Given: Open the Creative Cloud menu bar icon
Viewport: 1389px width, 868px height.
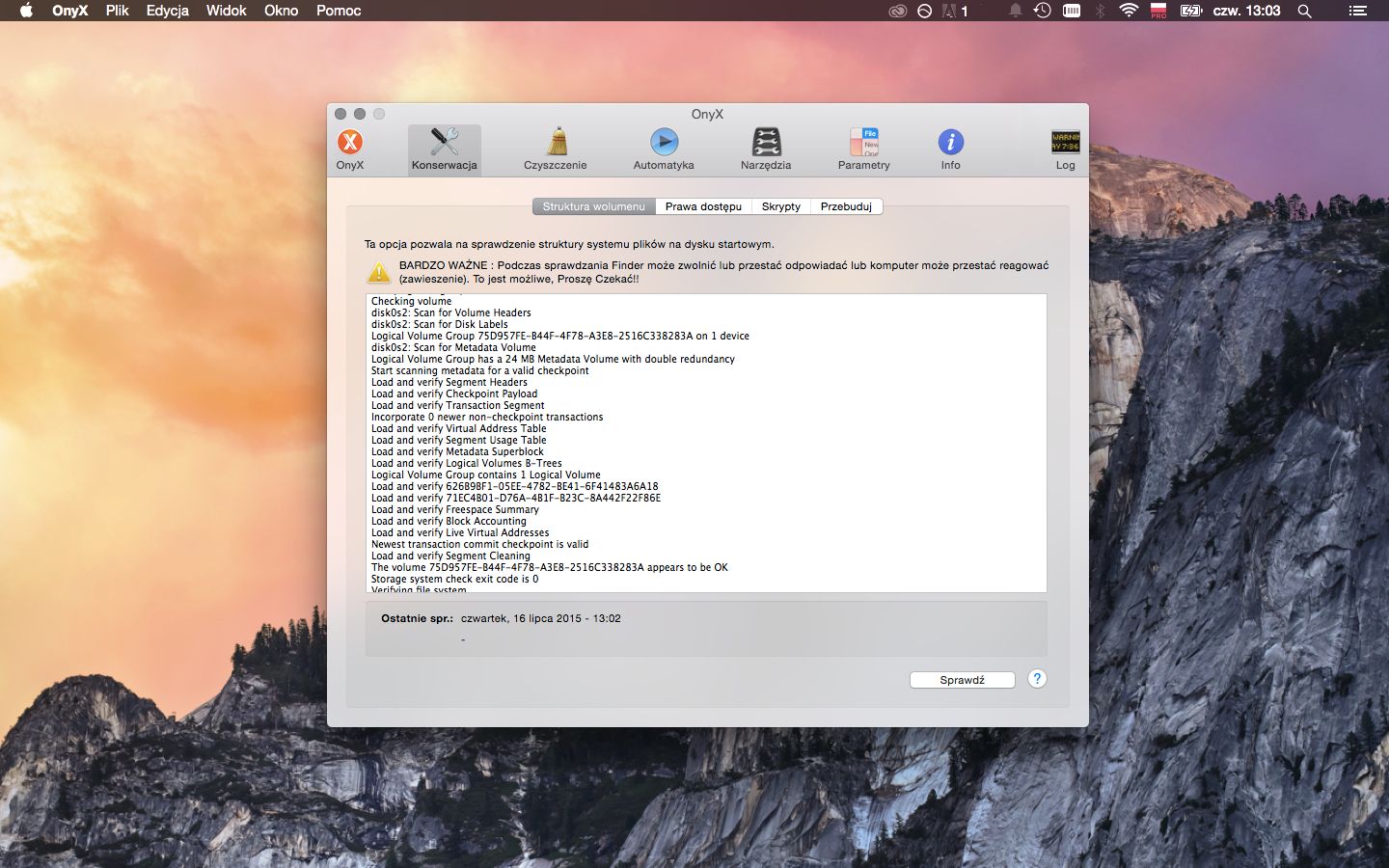Looking at the screenshot, I should (898, 11).
